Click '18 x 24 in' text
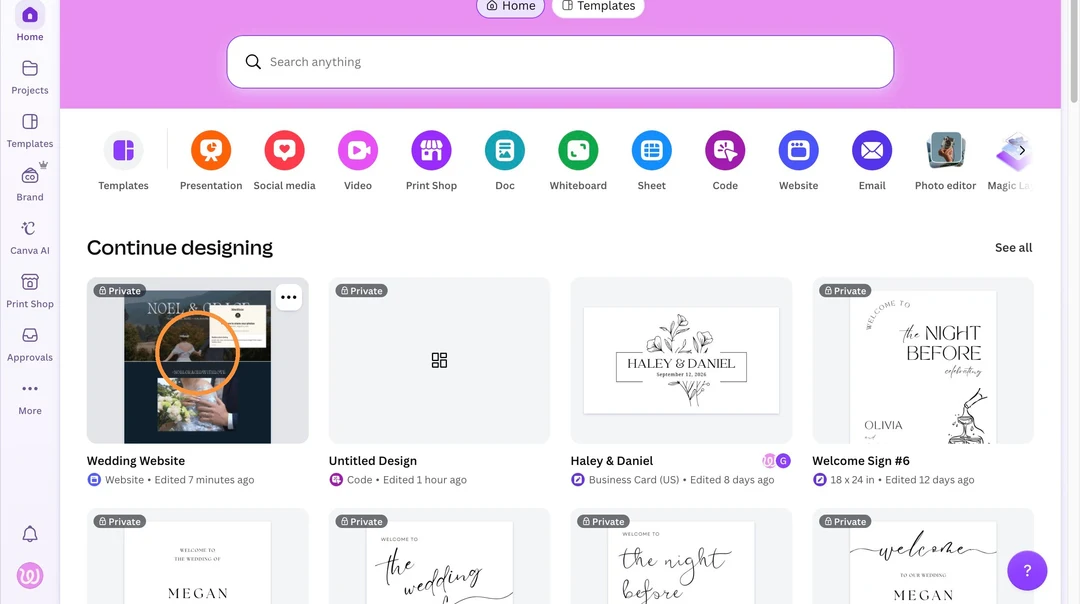This screenshot has width=1080, height=604. [852, 480]
